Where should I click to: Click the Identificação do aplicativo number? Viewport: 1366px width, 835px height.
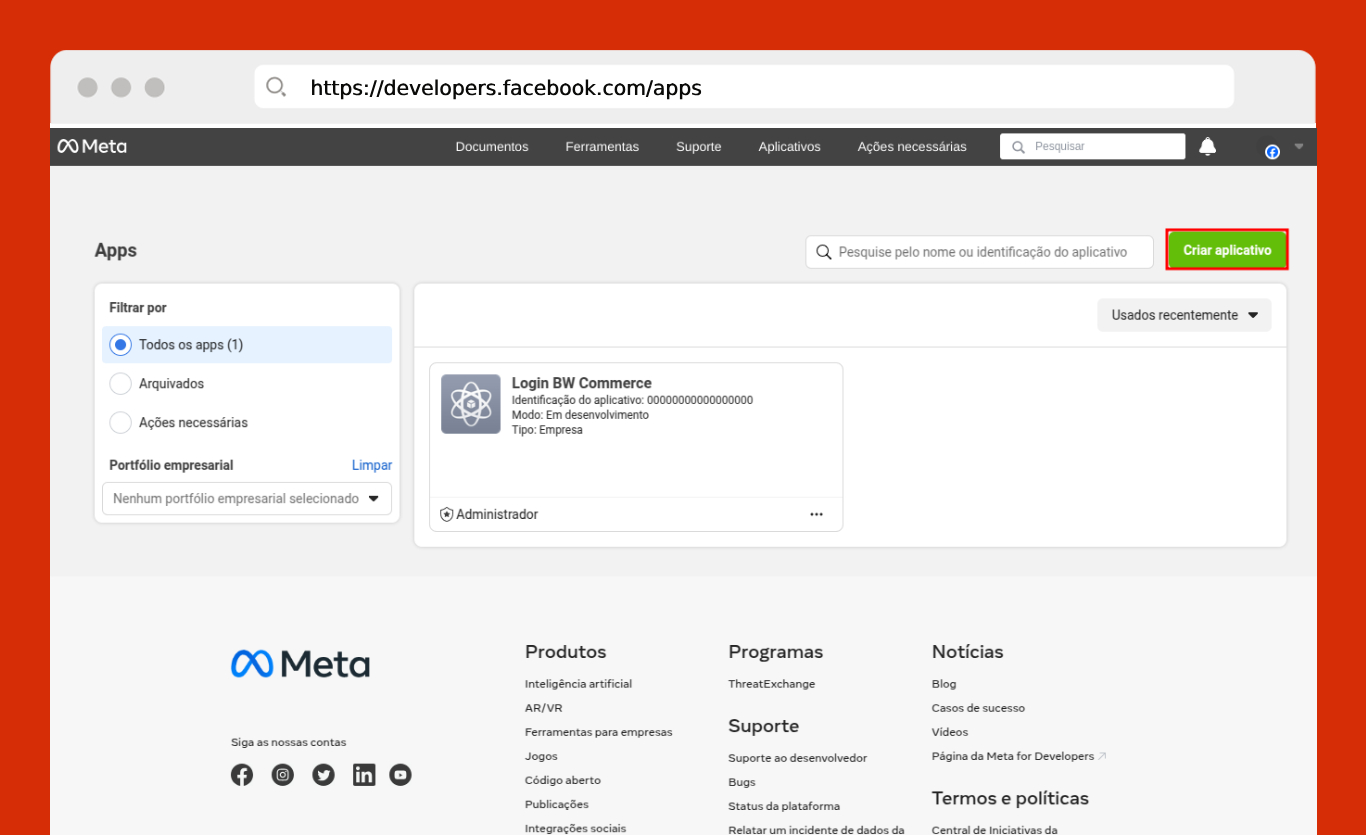700,400
